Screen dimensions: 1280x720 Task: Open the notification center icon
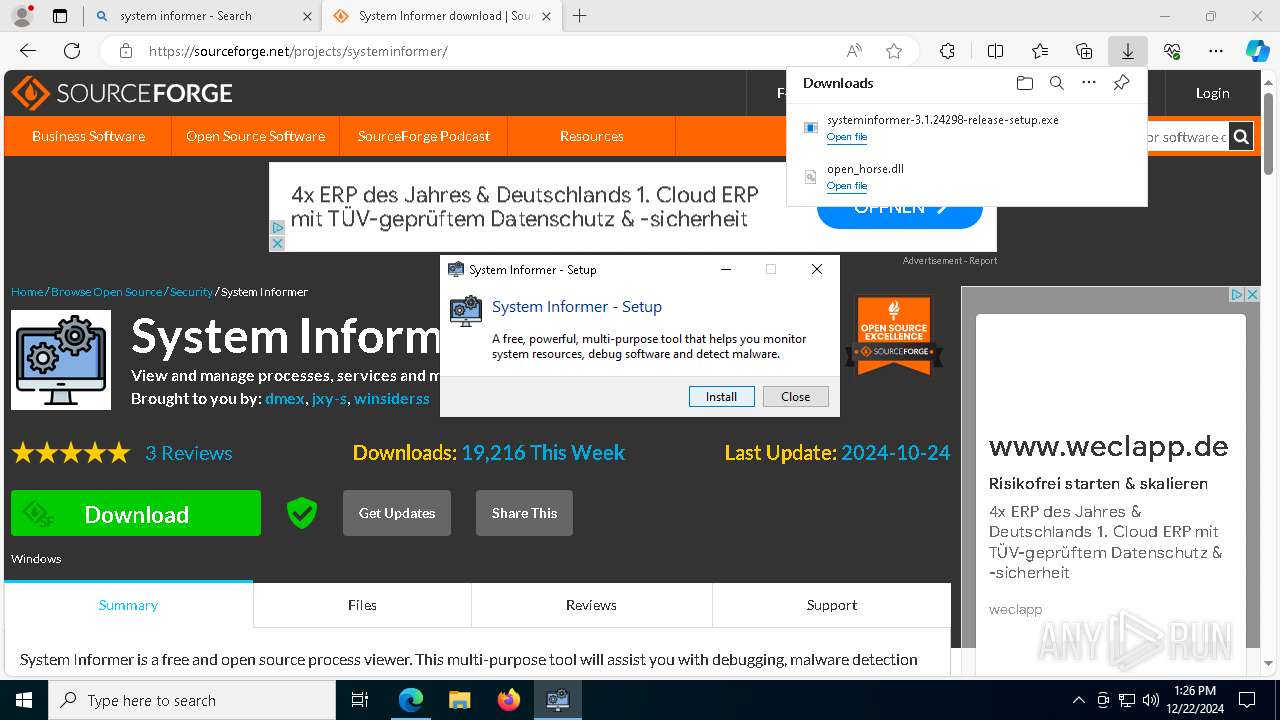(x=1247, y=700)
